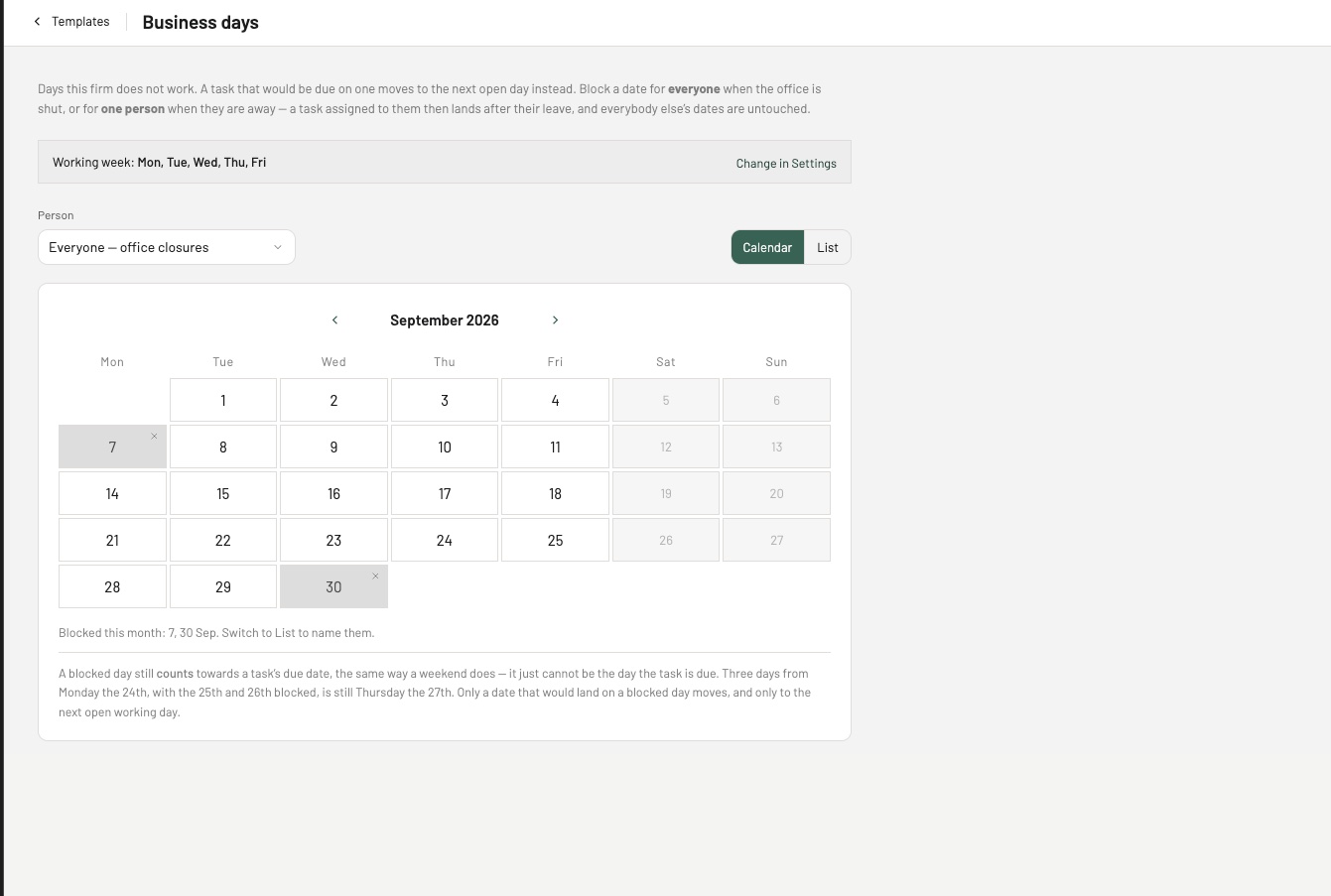Unblock 30 September using its x icon
Image resolution: width=1331 pixels, height=896 pixels.
[375, 576]
